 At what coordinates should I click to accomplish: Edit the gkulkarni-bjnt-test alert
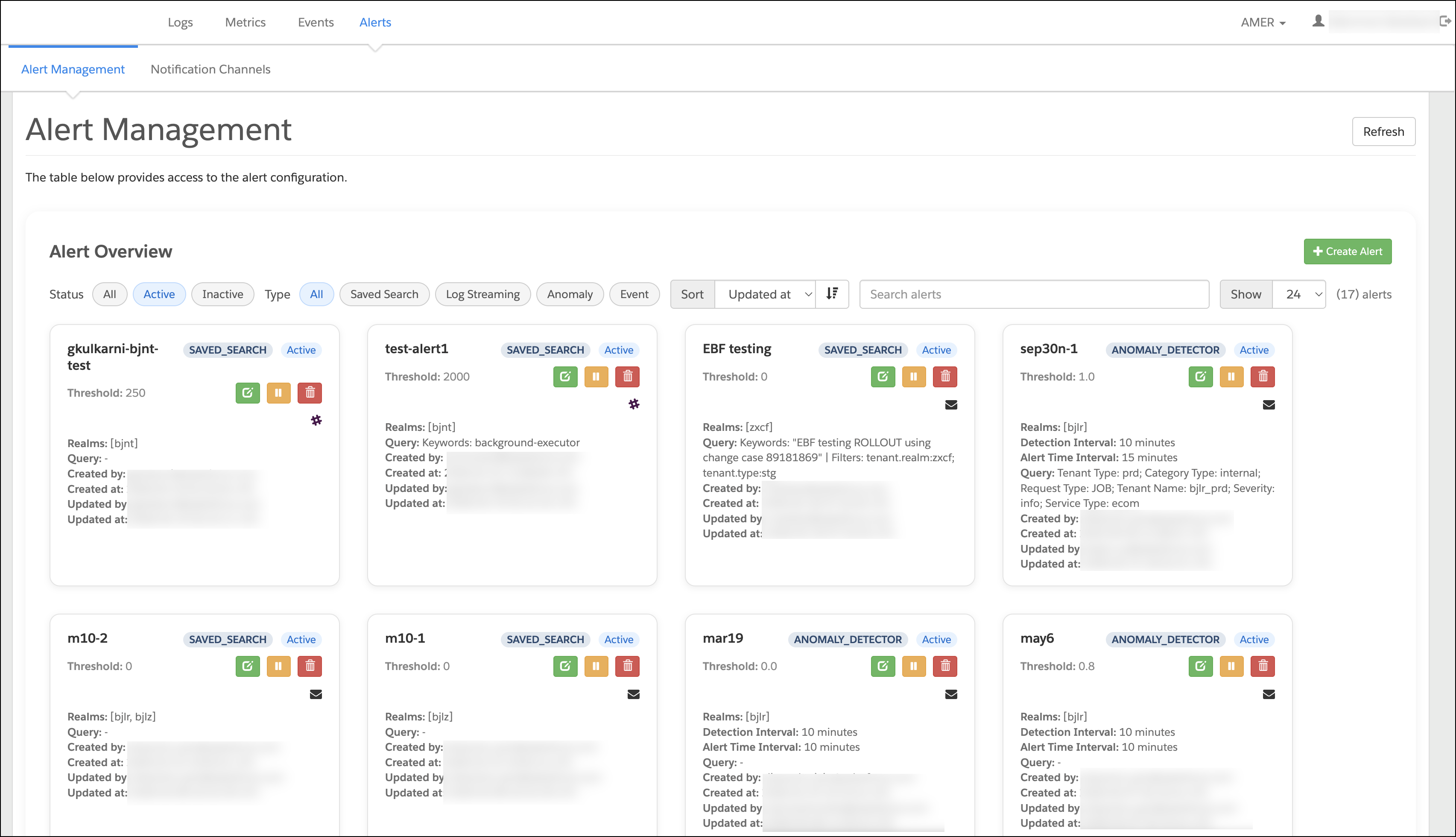248,392
